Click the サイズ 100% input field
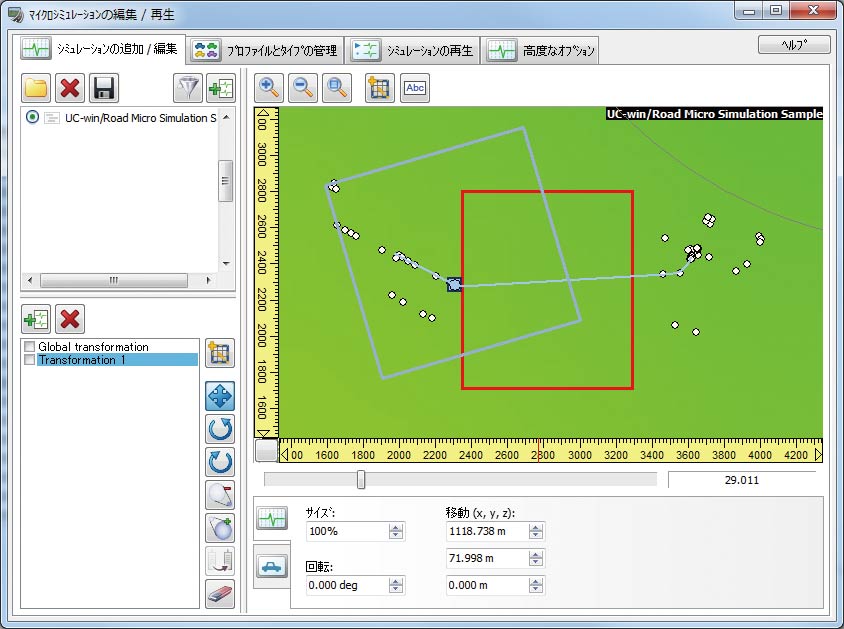Viewport: 844px width, 629px height. pyautogui.click(x=347, y=531)
